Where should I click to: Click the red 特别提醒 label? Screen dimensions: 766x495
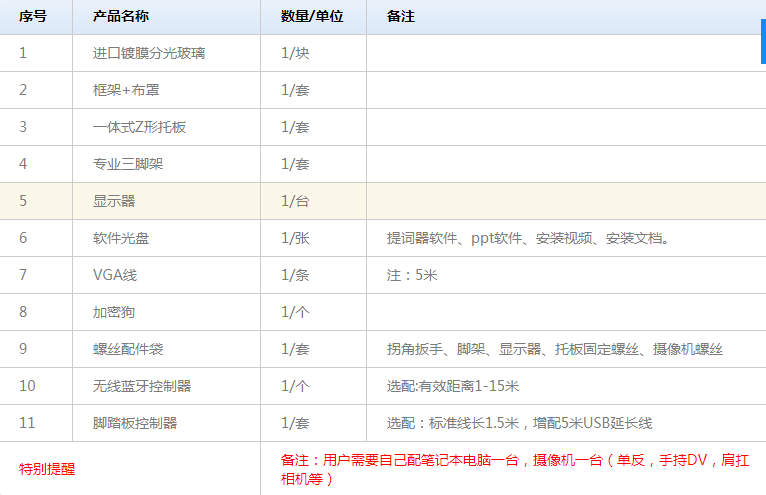coord(47,468)
